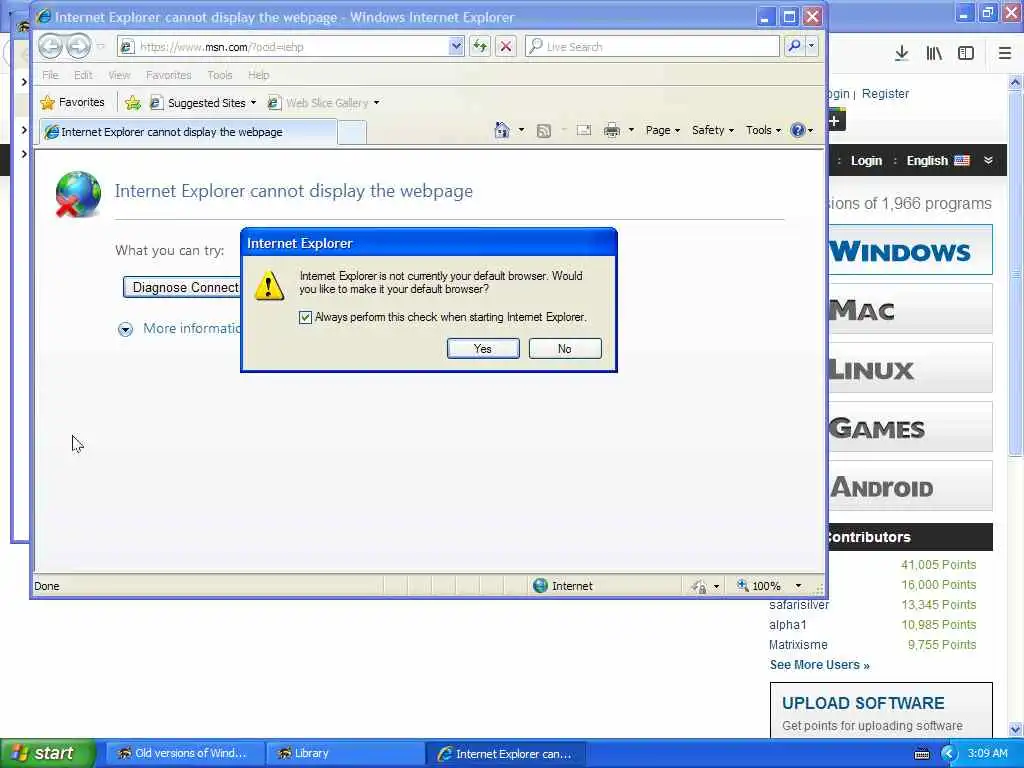Click the Refresh icon beside address bar
Image resolution: width=1024 pixels, height=768 pixels.
(x=480, y=46)
